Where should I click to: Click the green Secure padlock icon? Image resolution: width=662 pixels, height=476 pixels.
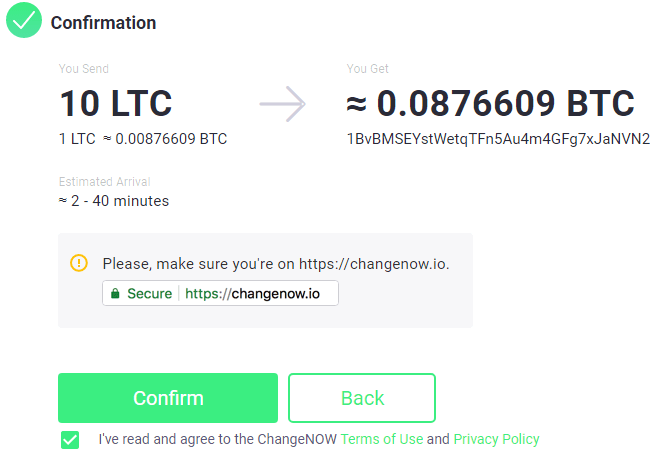(116, 294)
